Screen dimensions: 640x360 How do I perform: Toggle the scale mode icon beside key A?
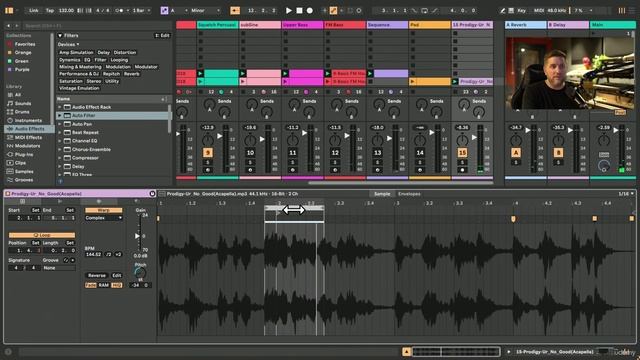coord(164,10)
